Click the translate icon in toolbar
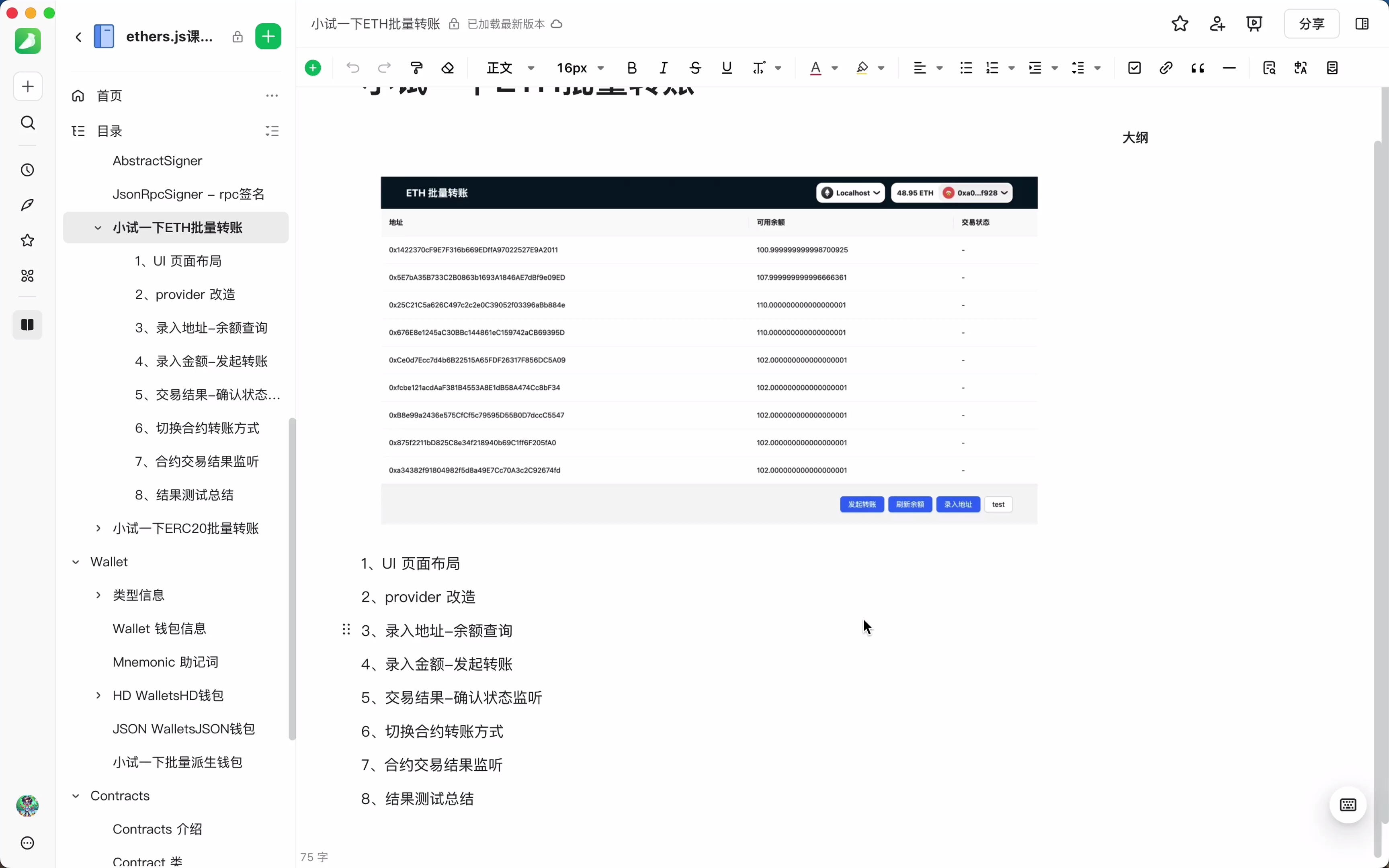The height and width of the screenshot is (868, 1389). coord(1301,68)
